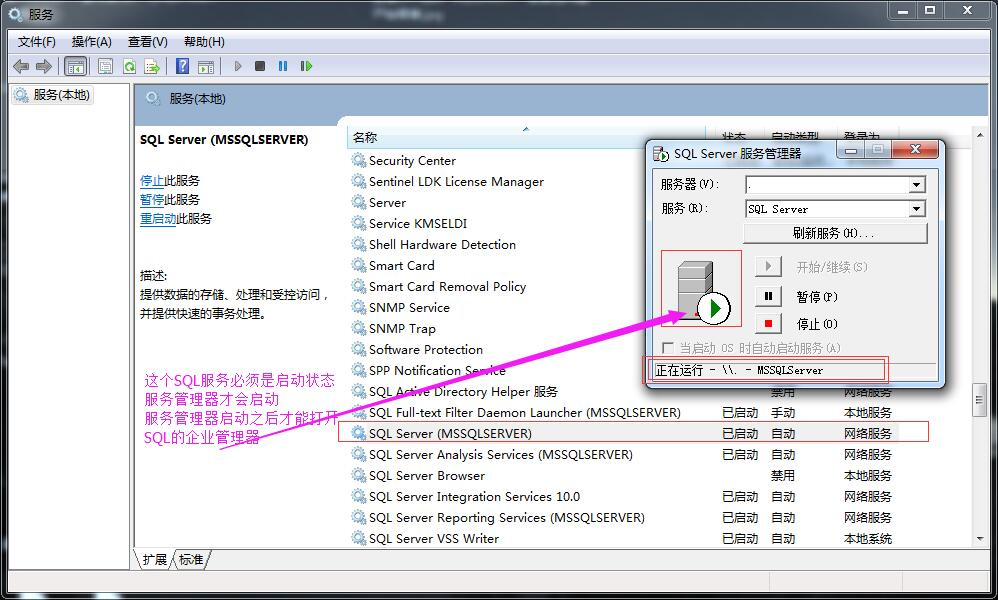Click the gear icon beside Security Center
The width and height of the screenshot is (998, 600).
pyautogui.click(x=358, y=160)
